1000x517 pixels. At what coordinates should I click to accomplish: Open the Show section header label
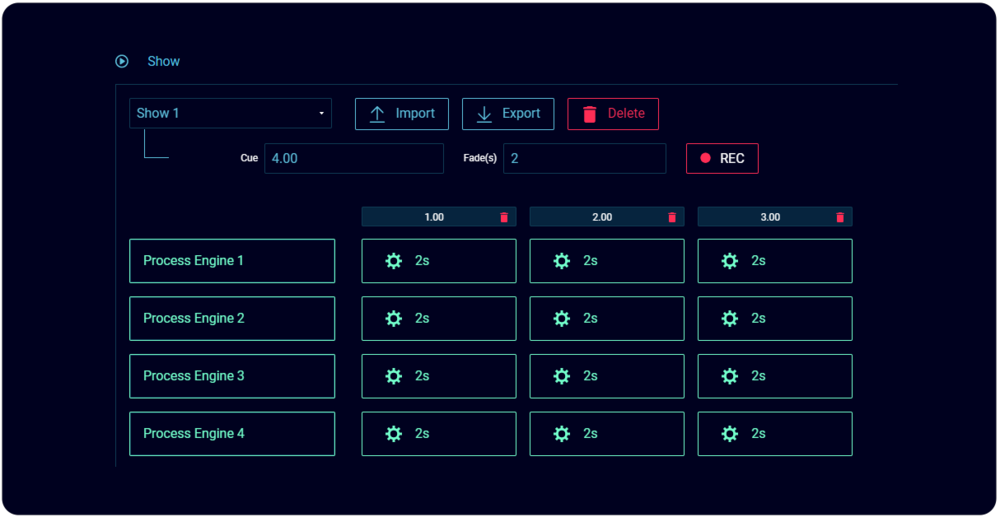click(x=164, y=61)
